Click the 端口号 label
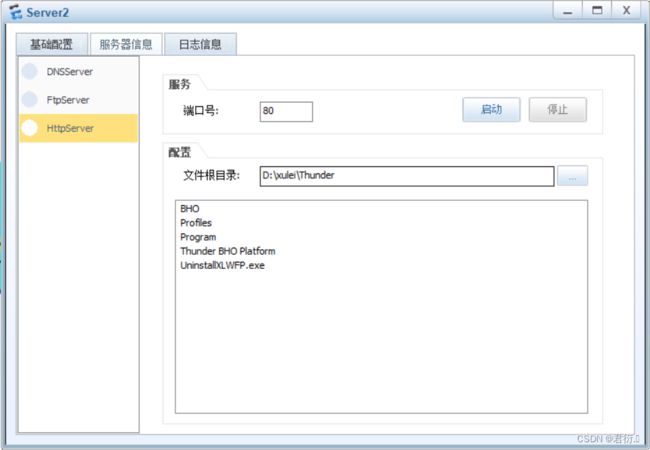This screenshot has width=650, height=450. point(201,111)
